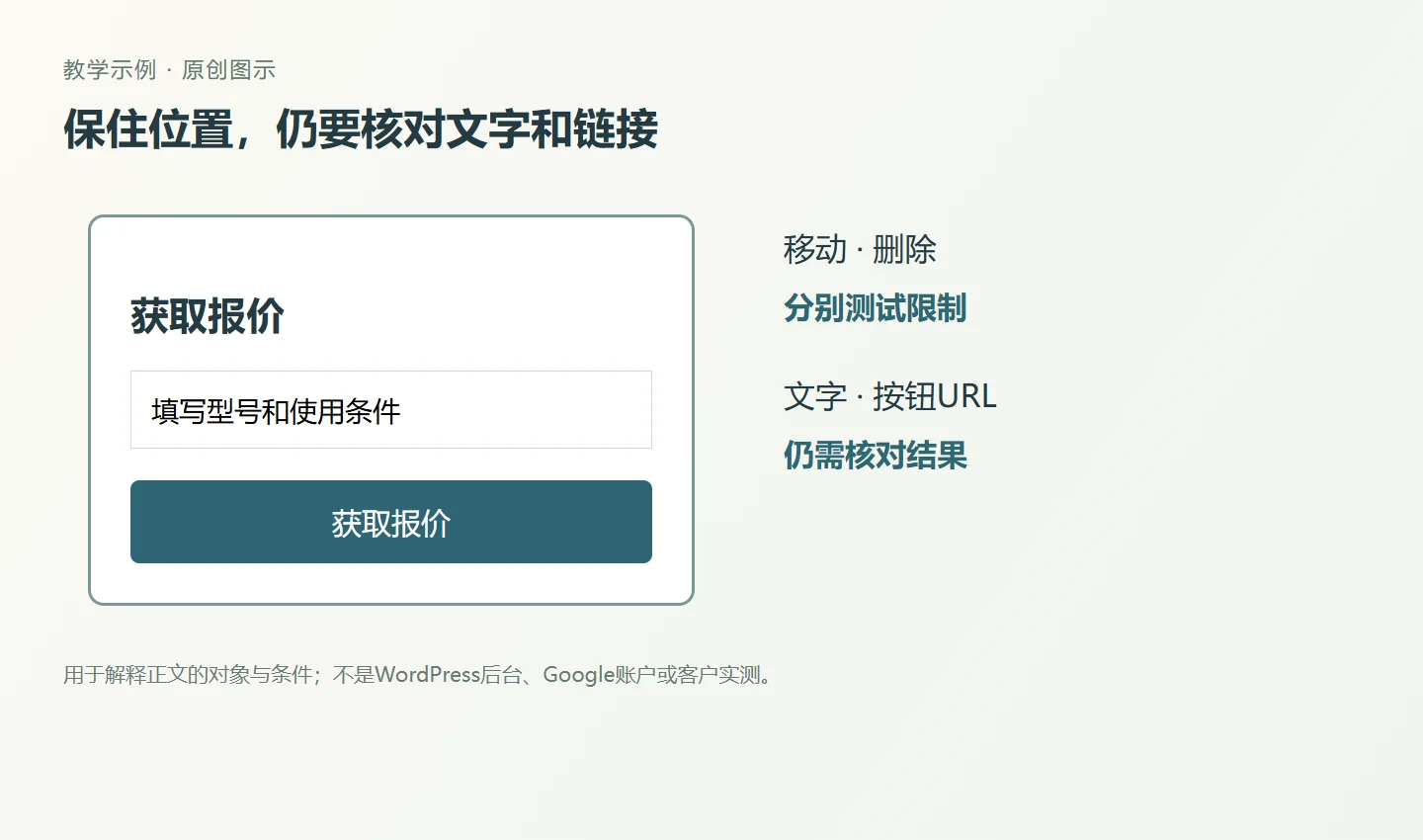Click the 教学示例 · 原创图示 caption
Viewport: 1423px width, 840px height.
169,70
